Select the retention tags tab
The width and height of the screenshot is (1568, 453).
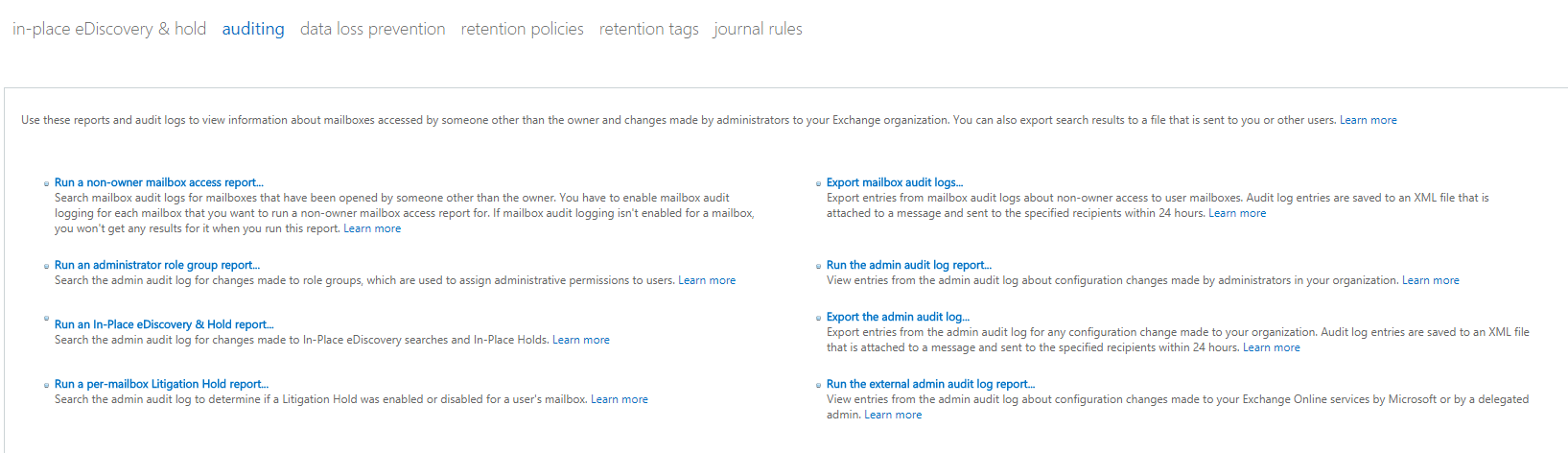click(648, 29)
